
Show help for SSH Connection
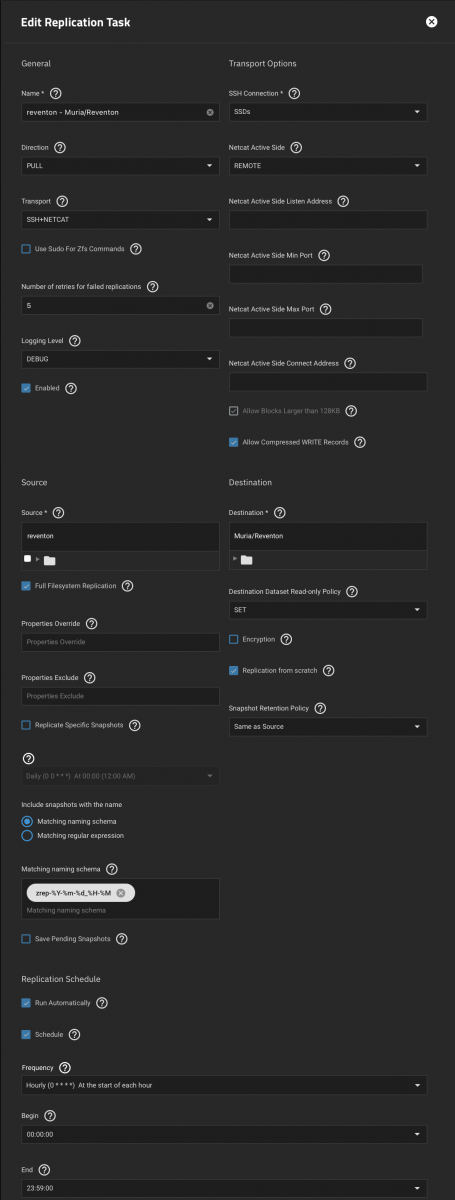(x=294, y=93)
